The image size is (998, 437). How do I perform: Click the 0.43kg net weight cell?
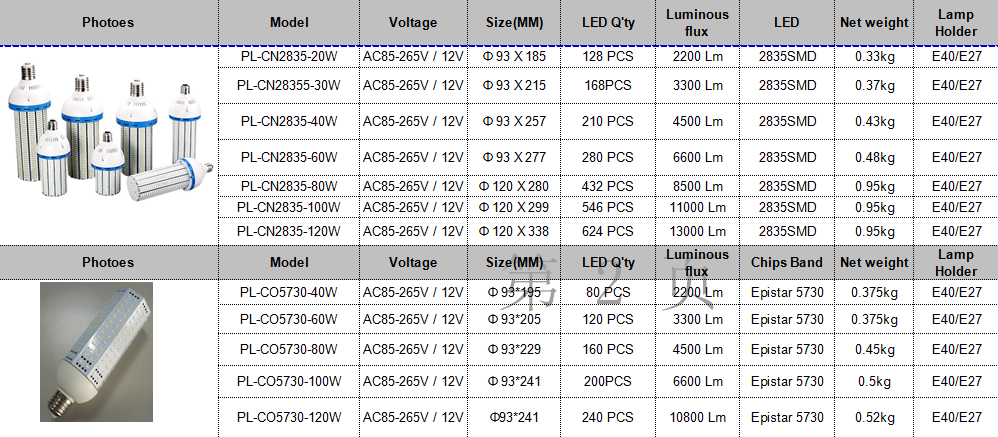tap(875, 121)
